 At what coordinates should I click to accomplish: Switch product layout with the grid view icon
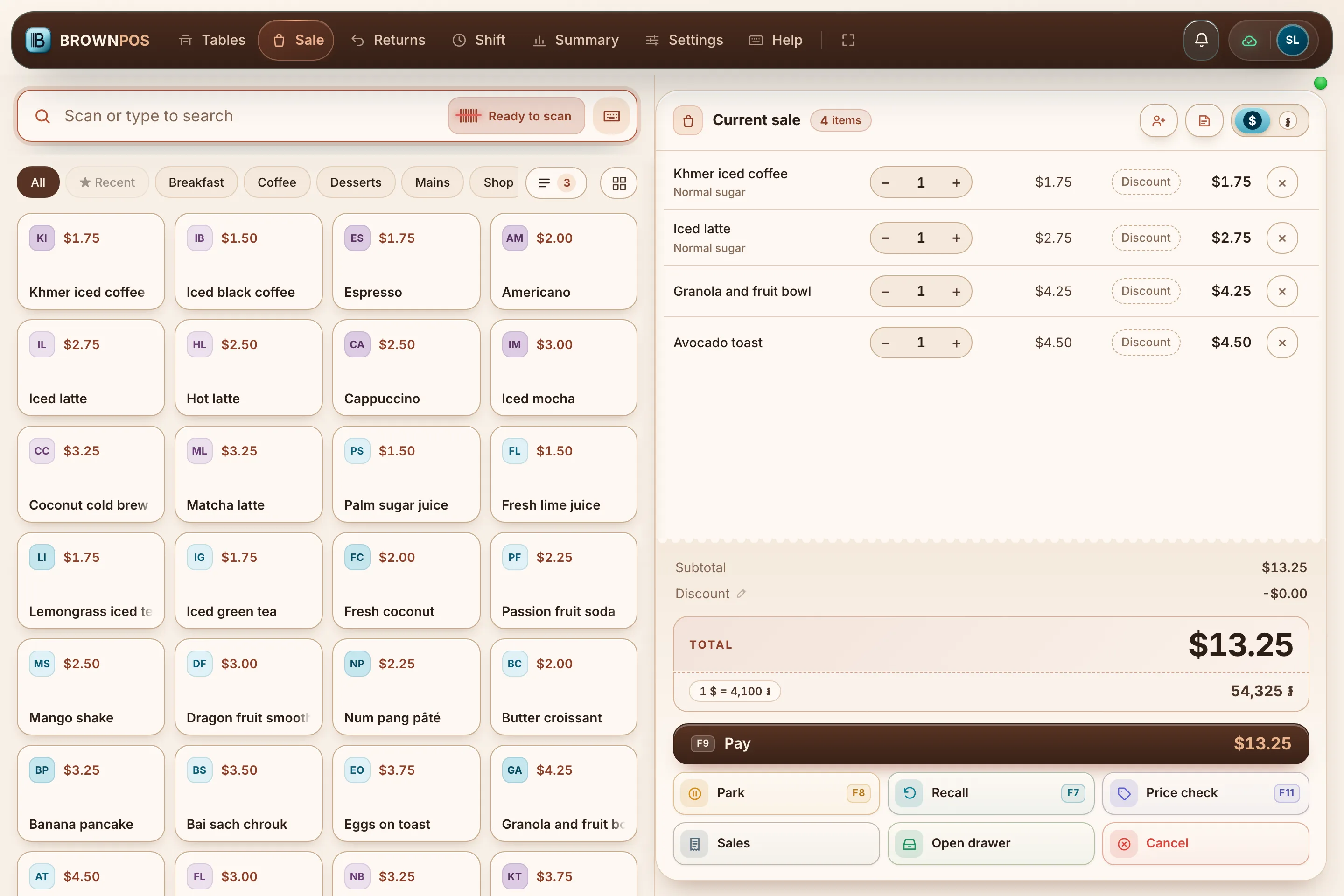click(619, 183)
